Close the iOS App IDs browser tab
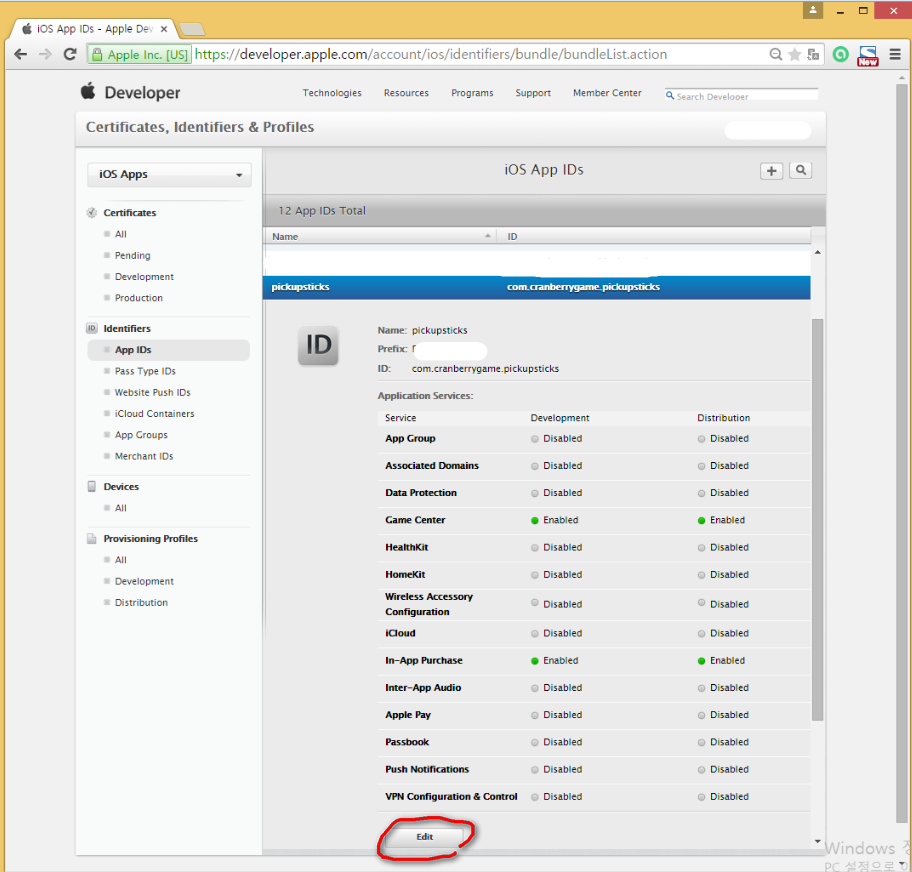 coord(164,29)
